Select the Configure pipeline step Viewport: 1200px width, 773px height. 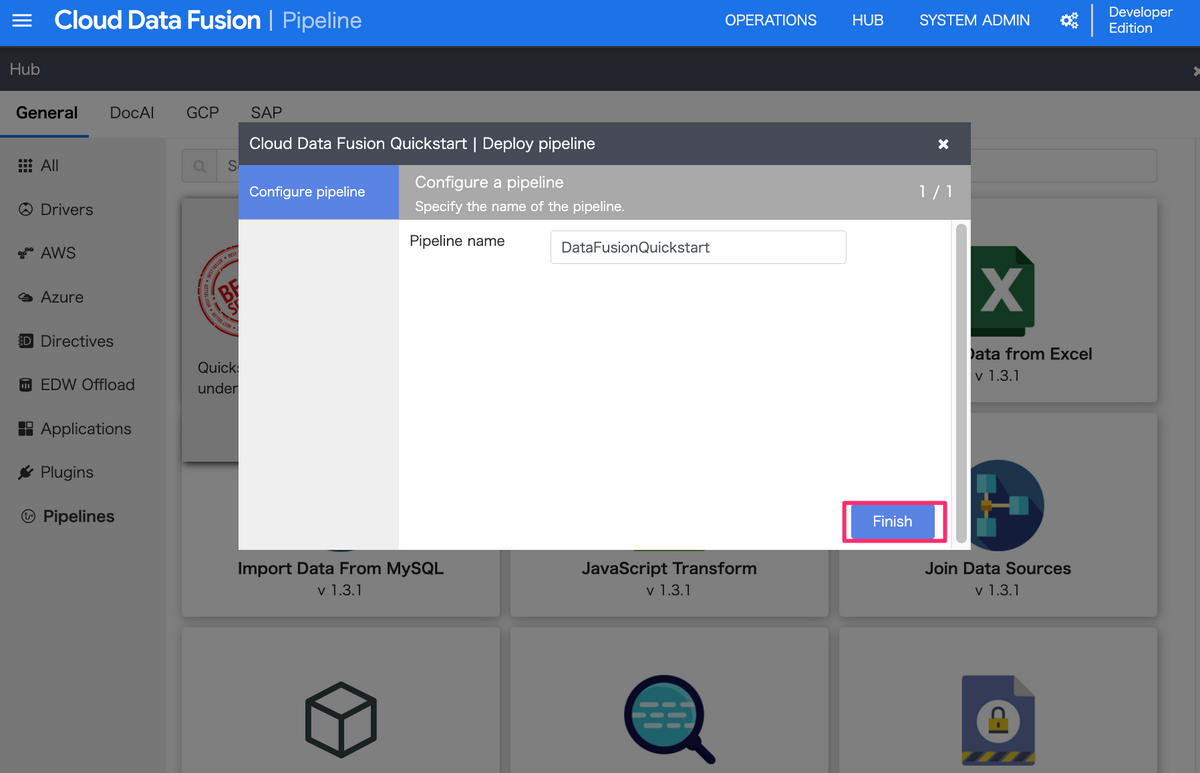[x=318, y=192]
